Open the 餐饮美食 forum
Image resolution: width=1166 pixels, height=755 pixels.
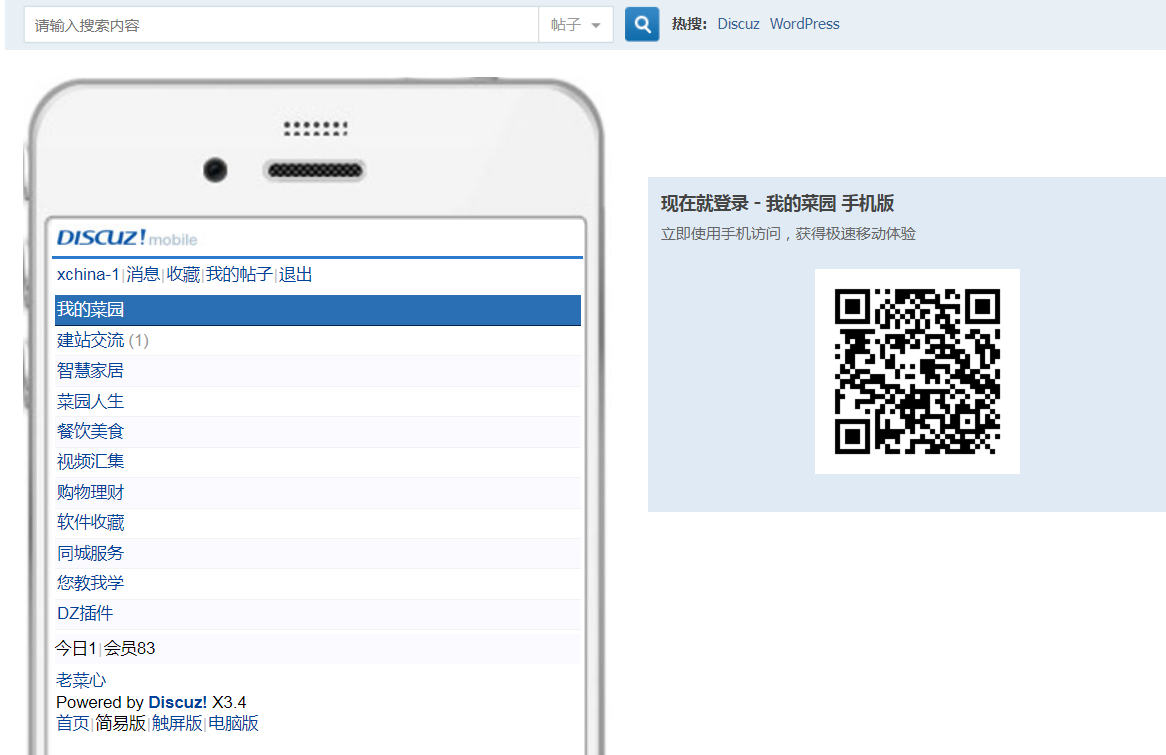point(90,431)
